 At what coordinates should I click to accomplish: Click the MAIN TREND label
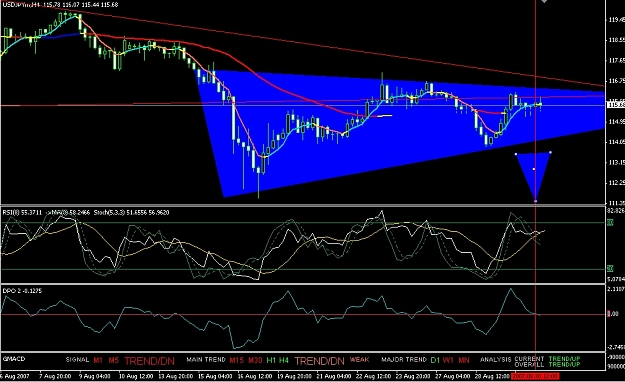point(206,360)
